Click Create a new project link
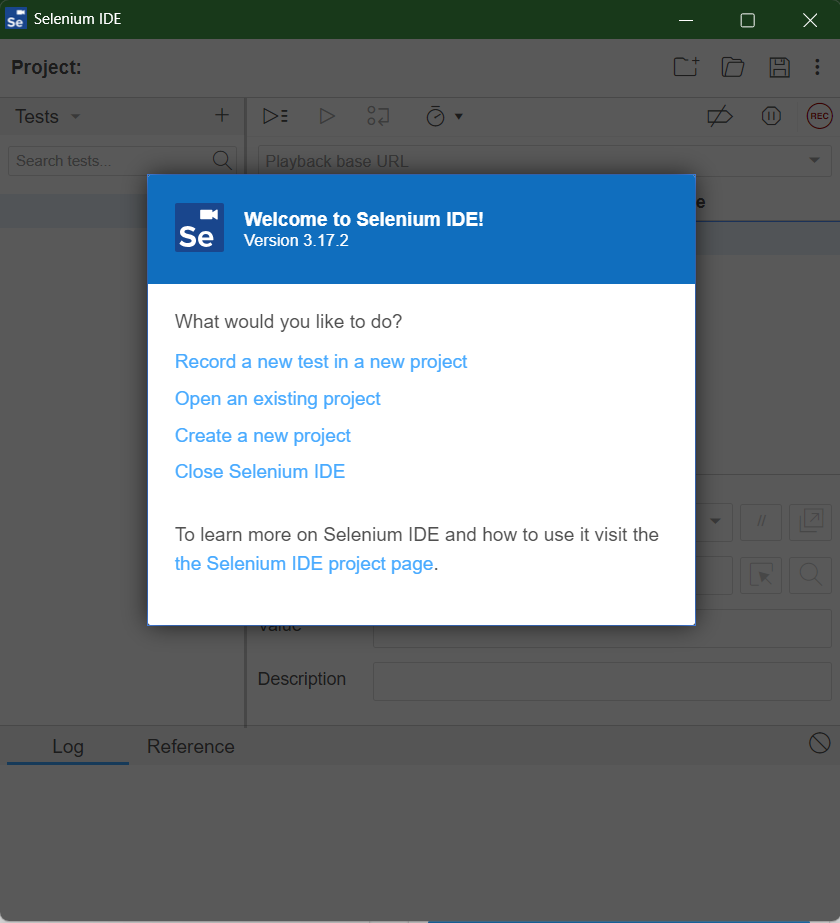 tap(263, 436)
